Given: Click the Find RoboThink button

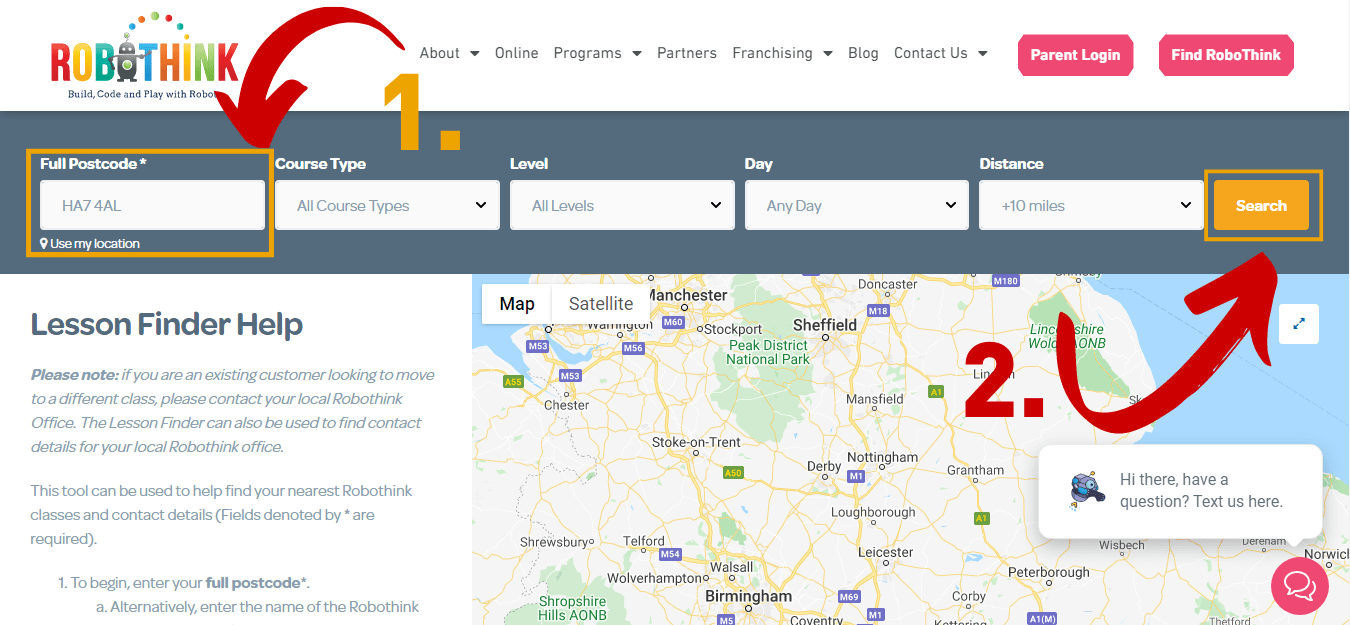Looking at the screenshot, I should tap(1226, 55).
